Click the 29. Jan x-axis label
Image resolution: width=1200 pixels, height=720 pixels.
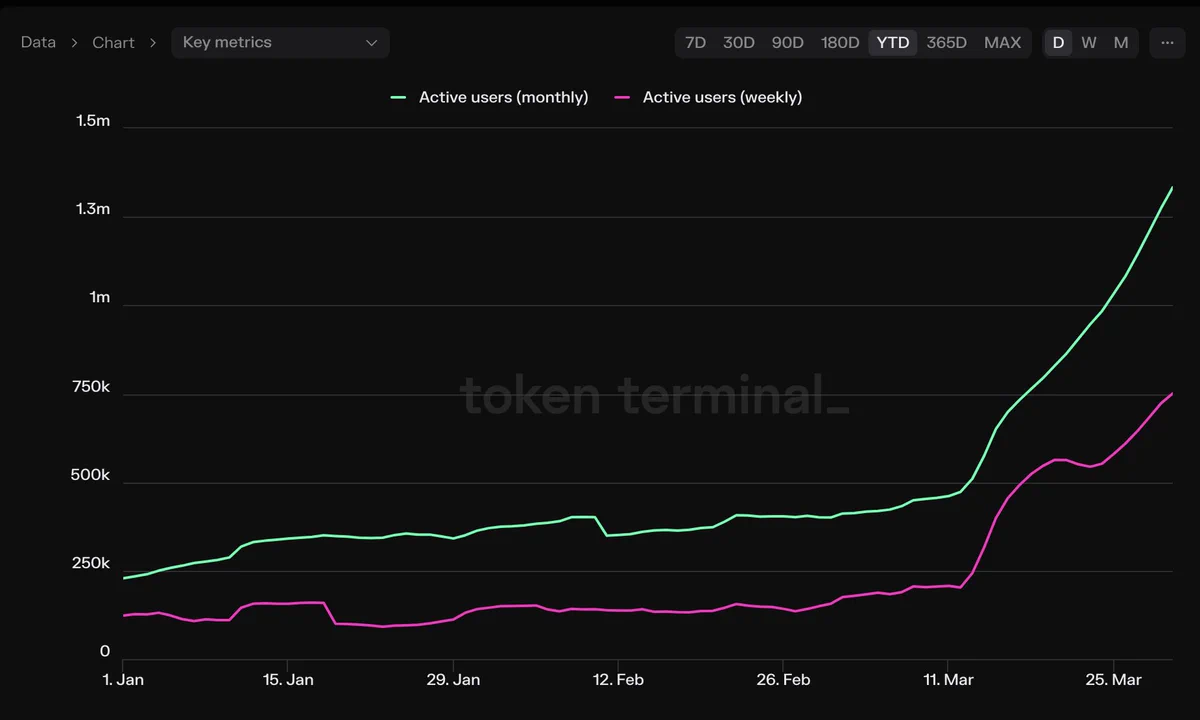pos(453,680)
